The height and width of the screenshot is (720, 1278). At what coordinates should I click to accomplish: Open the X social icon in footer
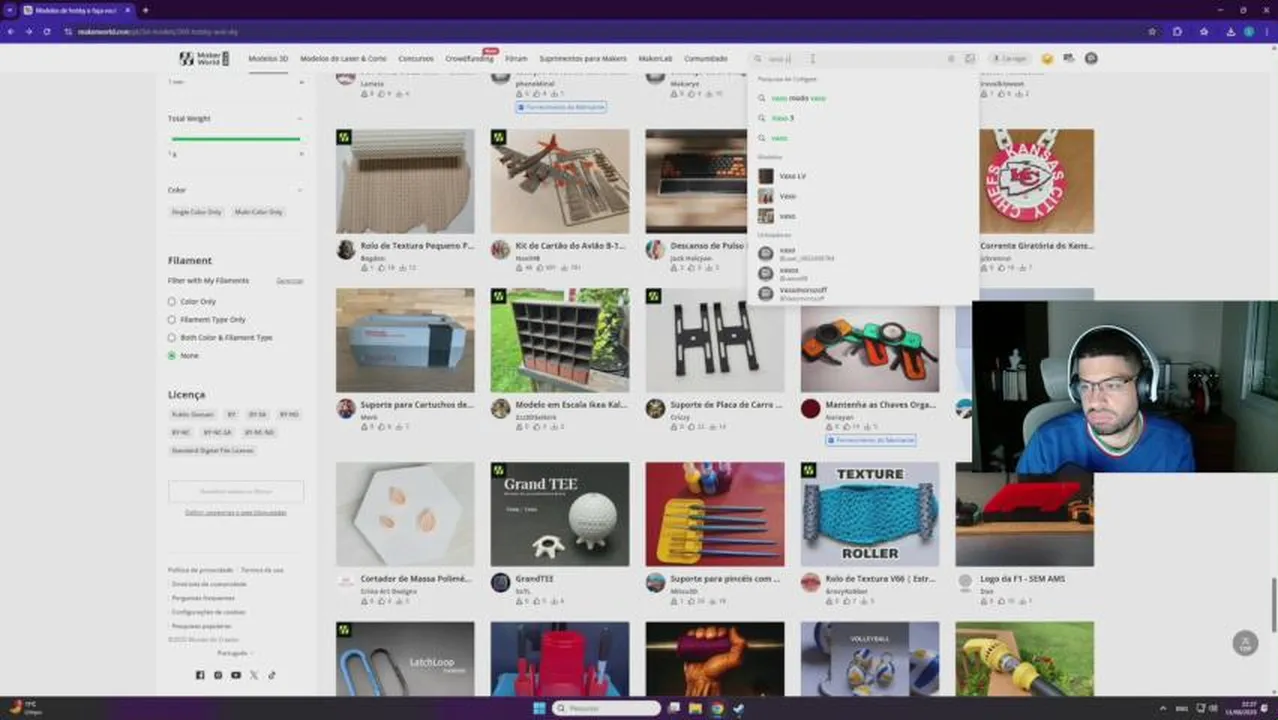point(254,675)
